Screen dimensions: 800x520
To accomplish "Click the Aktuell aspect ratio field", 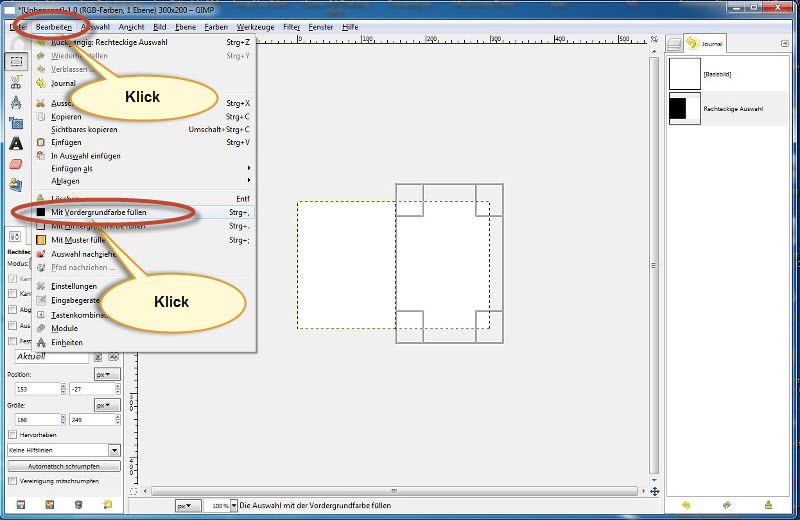I will pos(50,357).
